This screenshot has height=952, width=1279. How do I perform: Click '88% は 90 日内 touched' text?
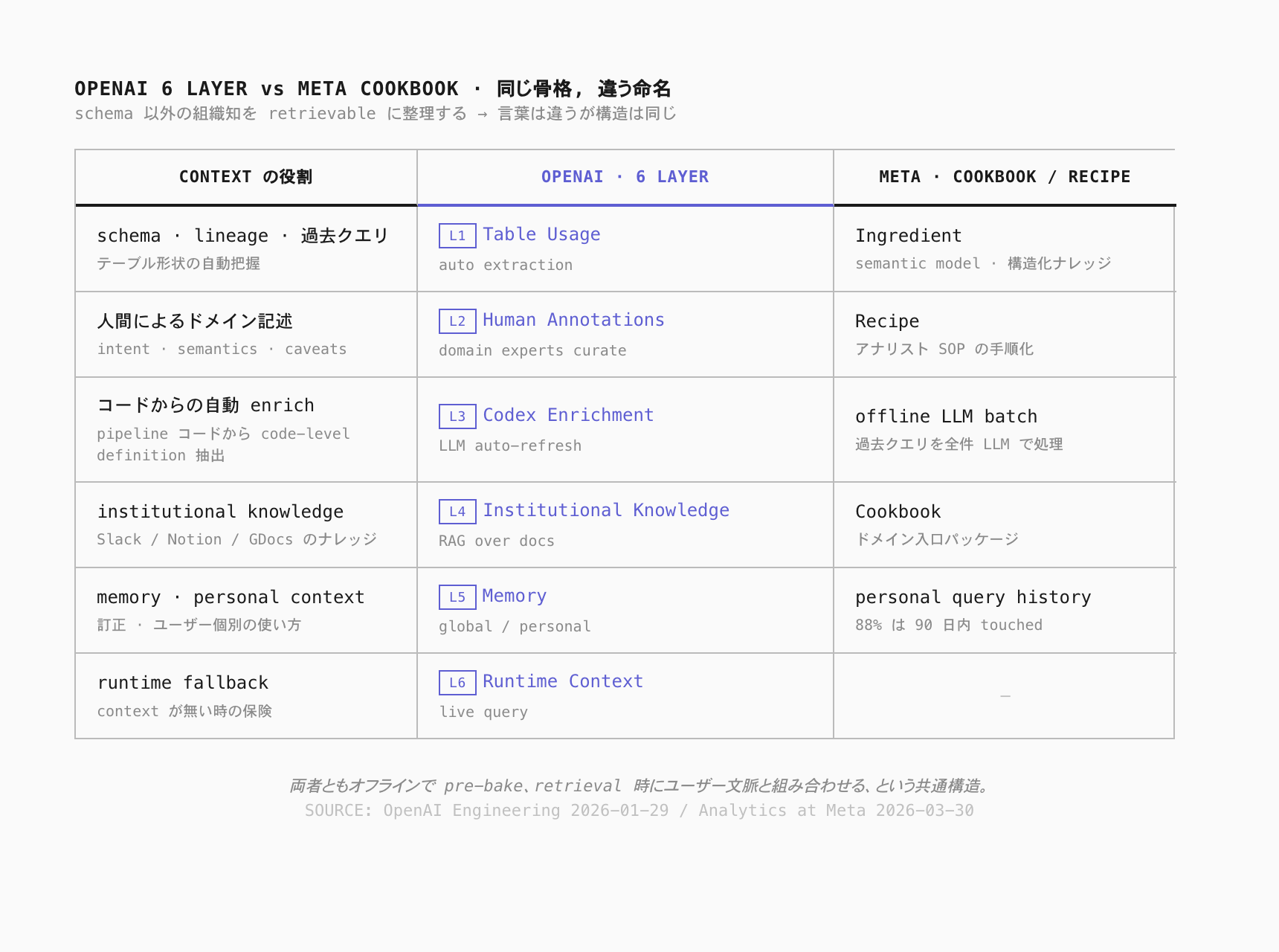click(949, 625)
